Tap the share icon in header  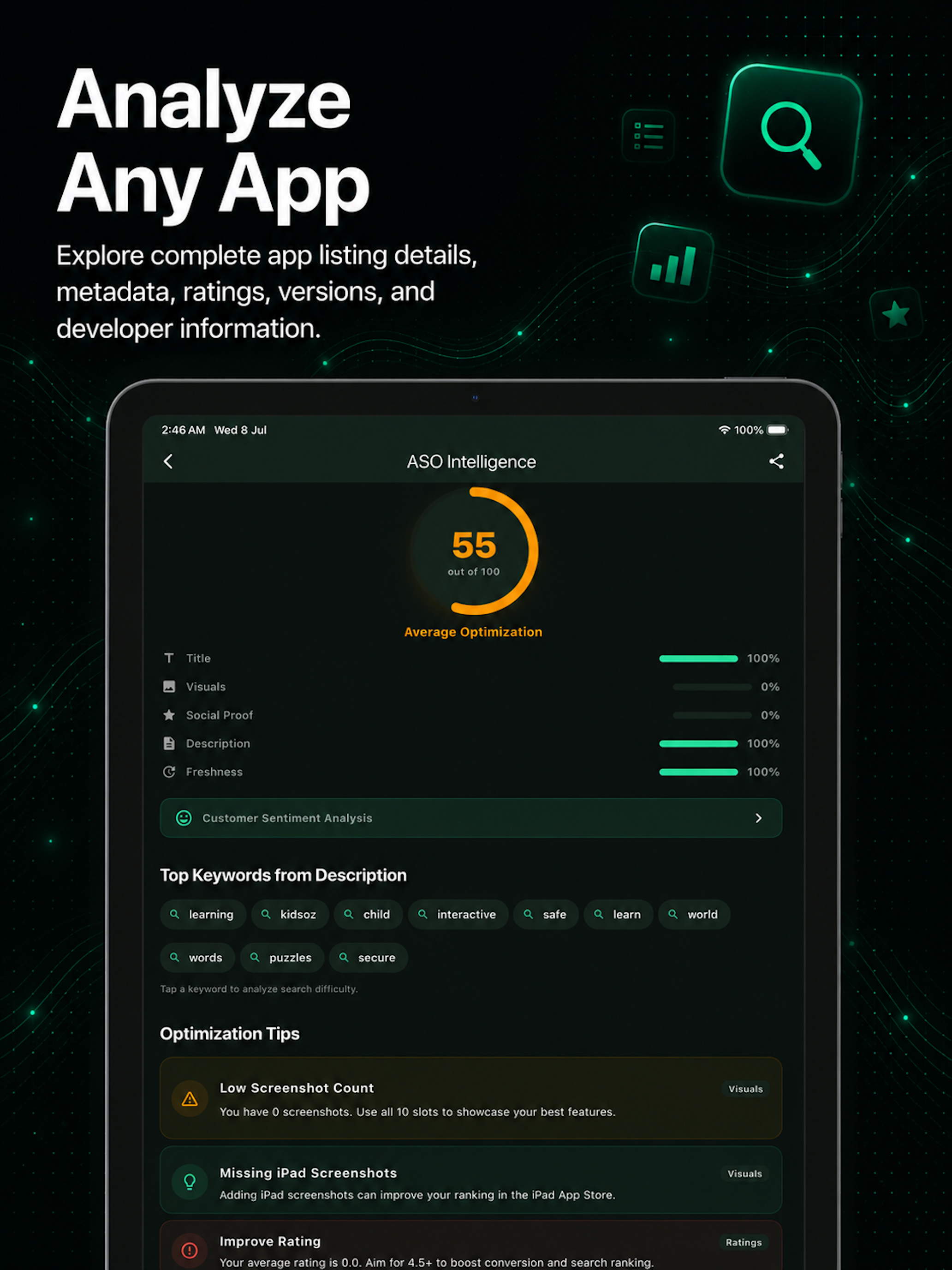[x=776, y=461]
